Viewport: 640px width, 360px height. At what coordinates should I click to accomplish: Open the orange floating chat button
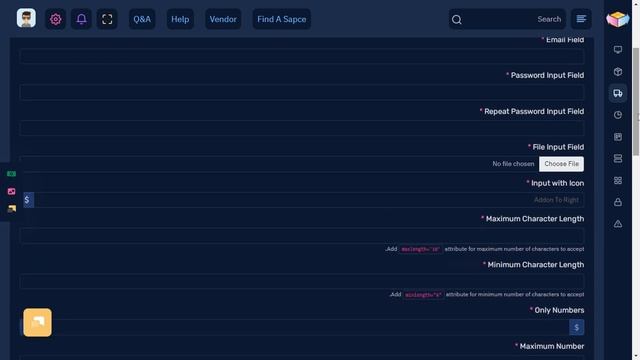click(38, 322)
